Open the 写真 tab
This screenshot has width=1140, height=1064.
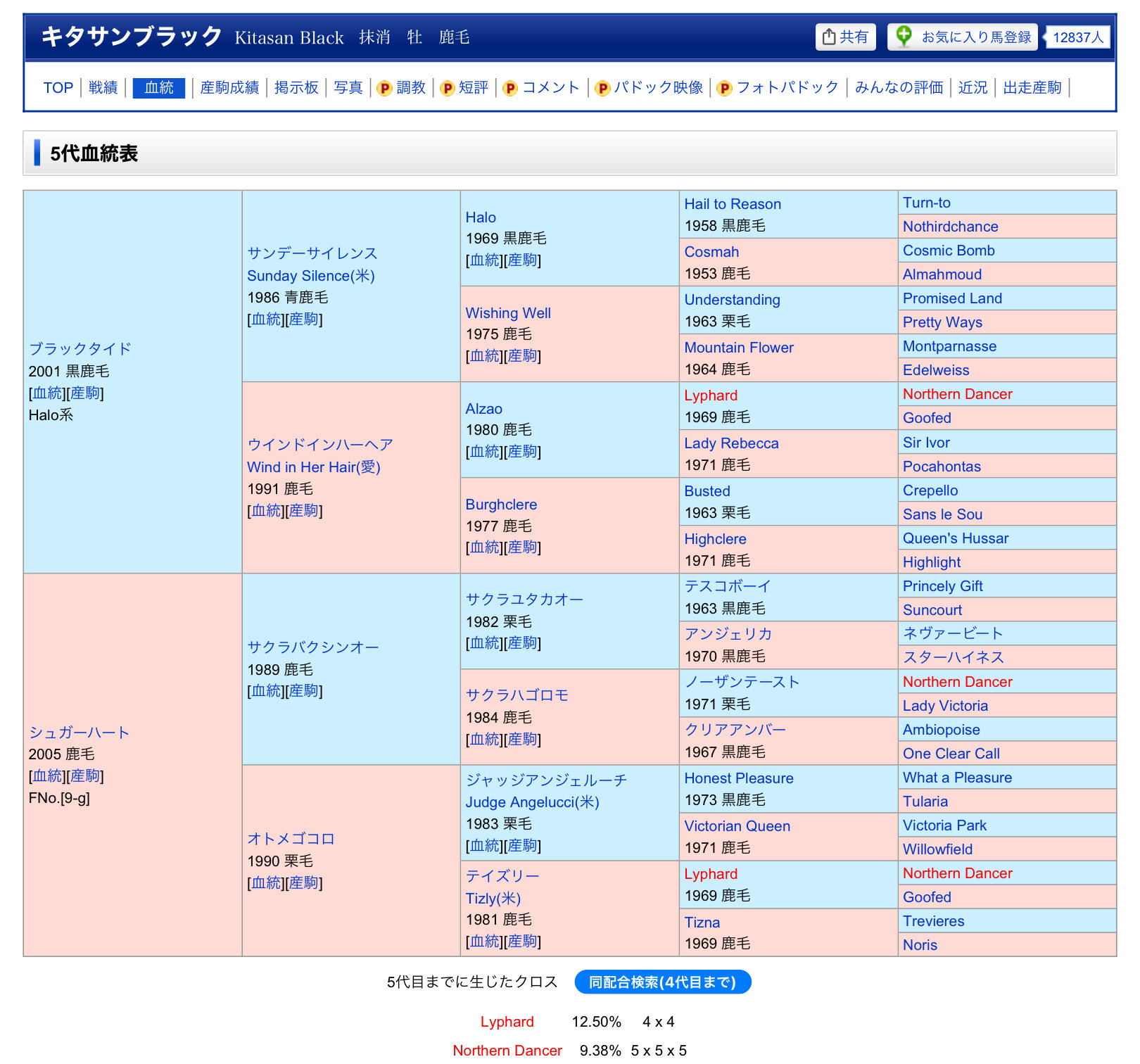(x=348, y=87)
